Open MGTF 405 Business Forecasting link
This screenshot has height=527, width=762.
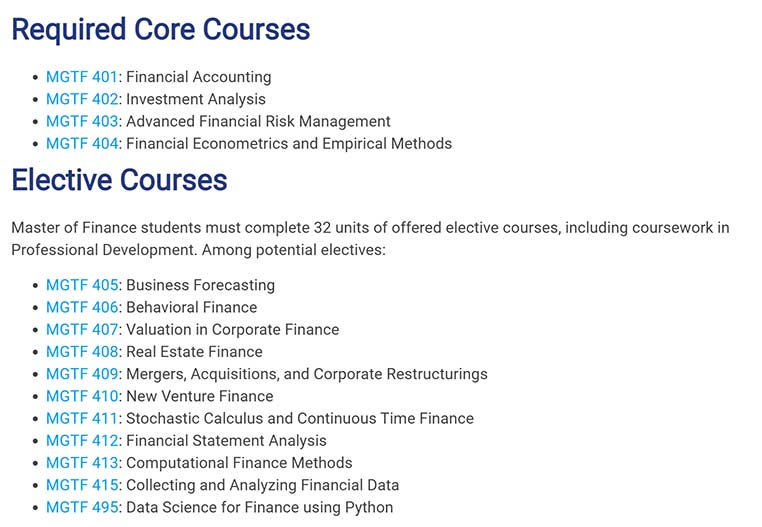[x=82, y=285]
